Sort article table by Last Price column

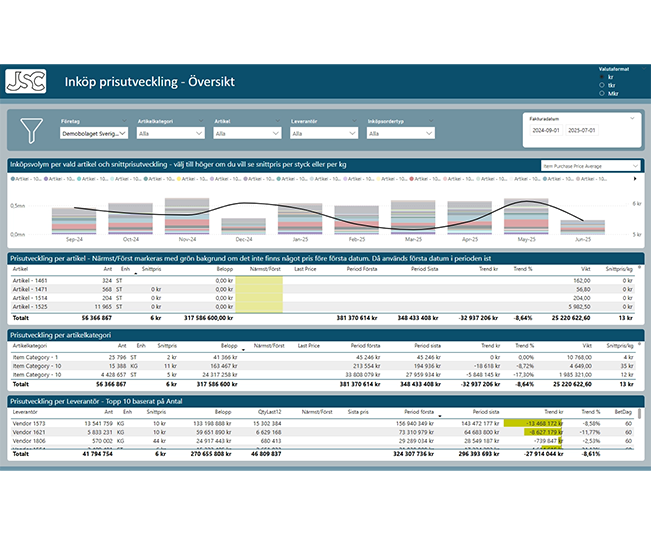305,269
